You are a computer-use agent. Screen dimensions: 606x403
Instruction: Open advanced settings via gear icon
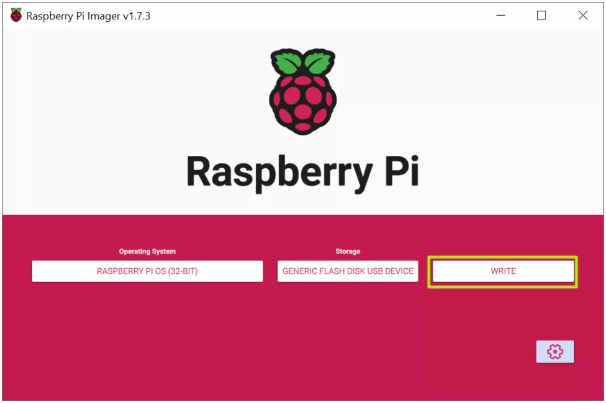point(555,351)
